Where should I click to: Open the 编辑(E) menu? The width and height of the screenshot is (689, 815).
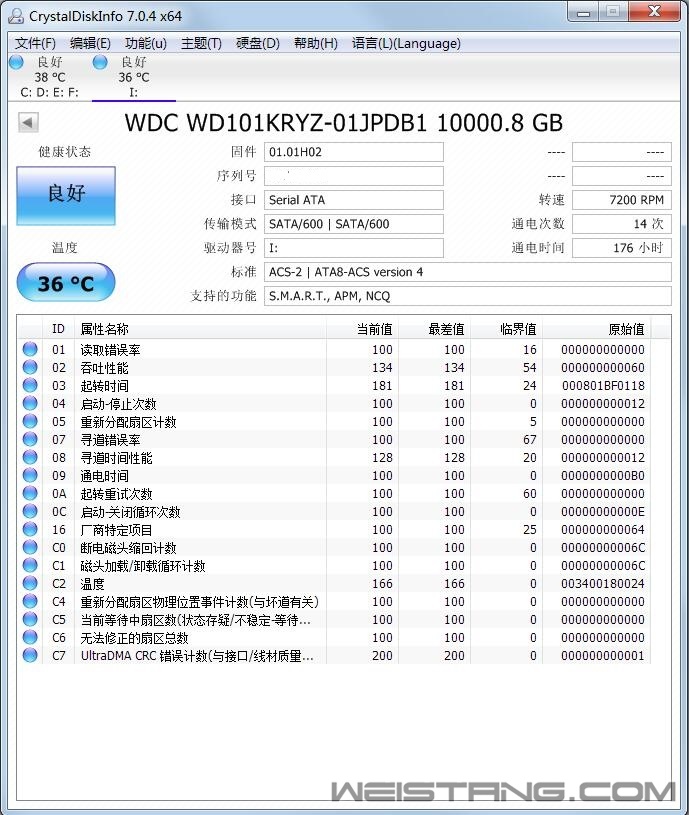[x=90, y=43]
